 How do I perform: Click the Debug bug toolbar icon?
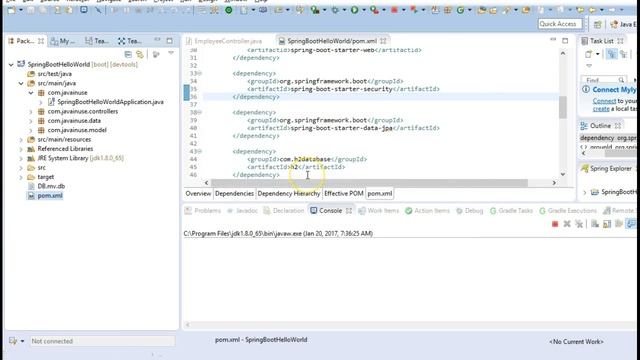pyautogui.click(x=335, y=10)
